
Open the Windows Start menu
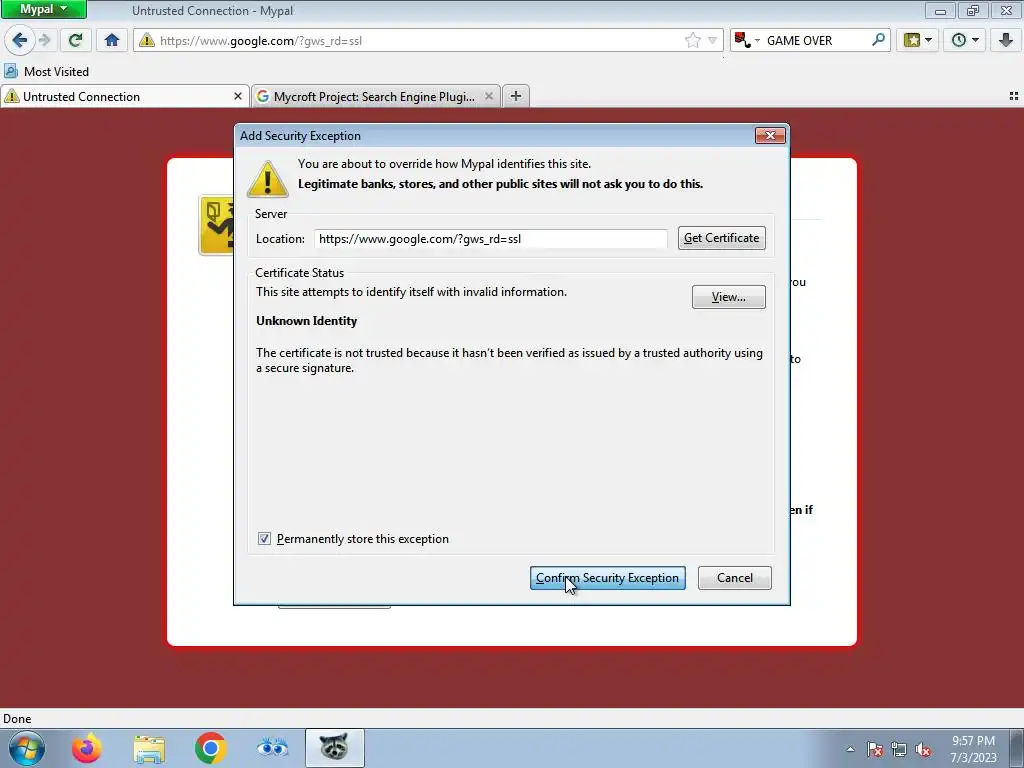click(27, 748)
